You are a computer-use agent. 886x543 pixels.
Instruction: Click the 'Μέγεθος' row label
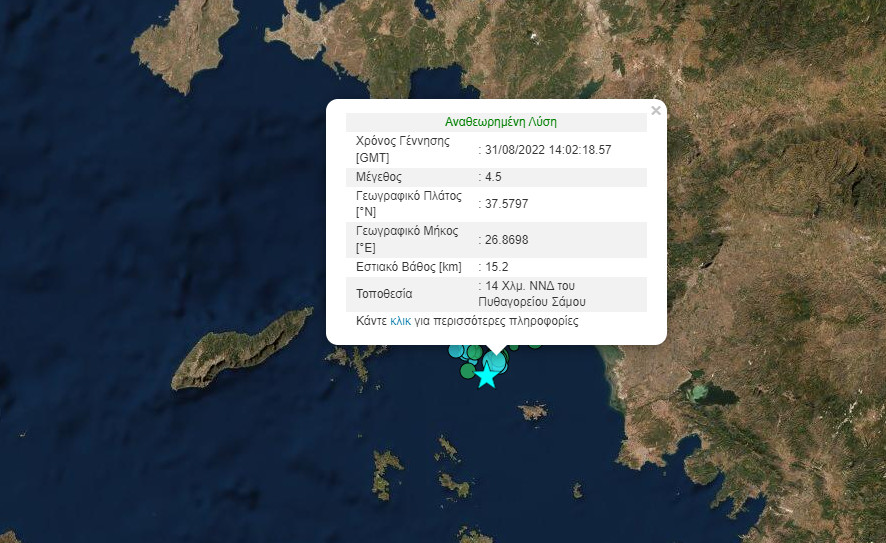tap(379, 177)
